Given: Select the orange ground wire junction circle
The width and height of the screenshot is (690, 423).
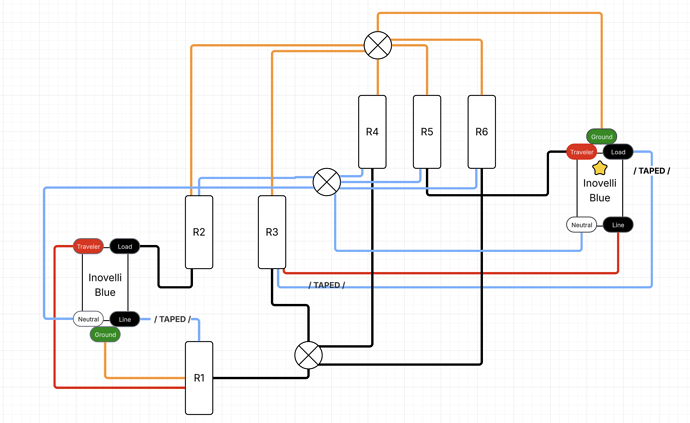Looking at the screenshot, I should pos(378,45).
